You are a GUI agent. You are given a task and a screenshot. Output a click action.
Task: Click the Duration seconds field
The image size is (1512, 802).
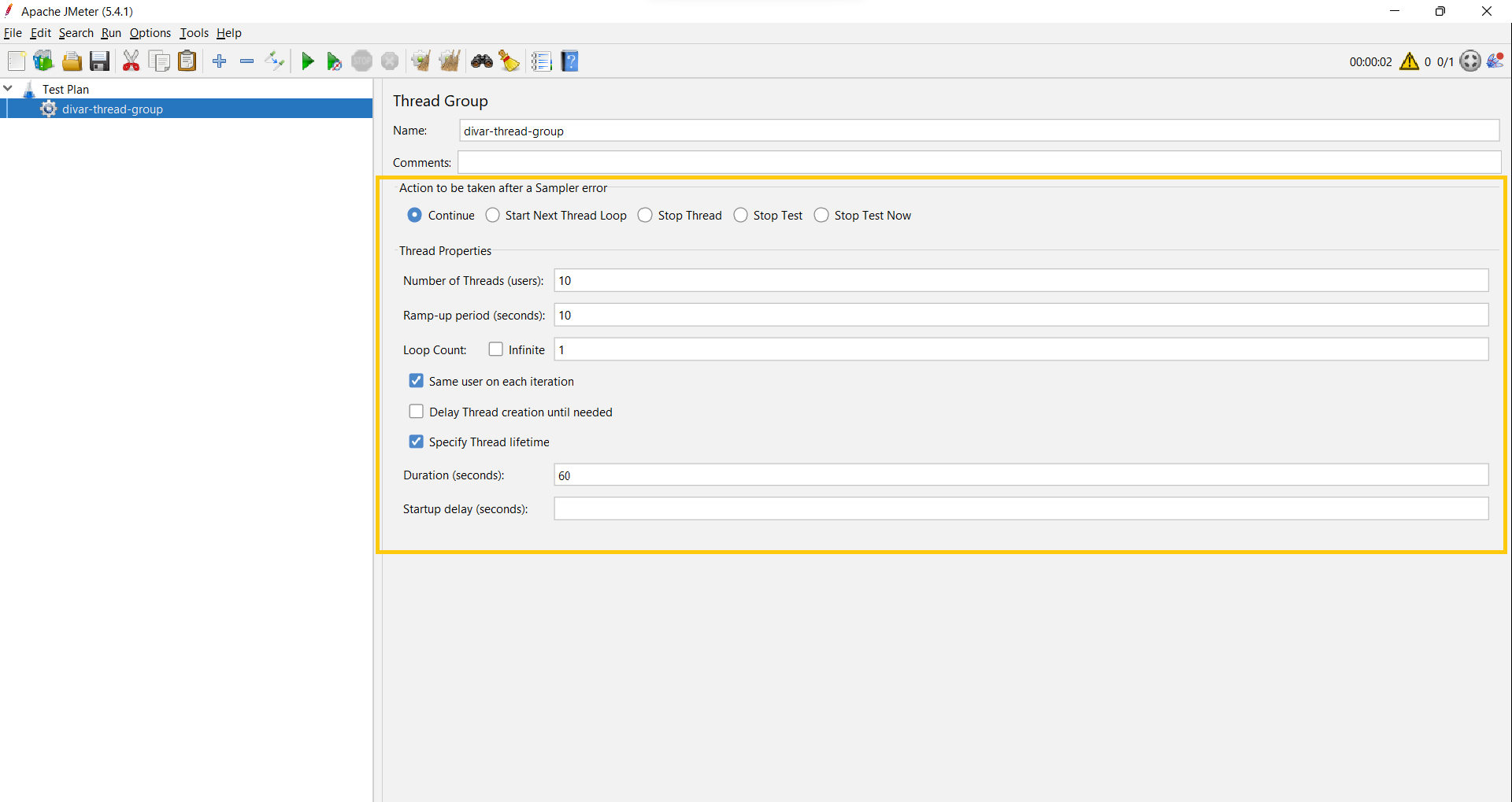[1021, 475]
